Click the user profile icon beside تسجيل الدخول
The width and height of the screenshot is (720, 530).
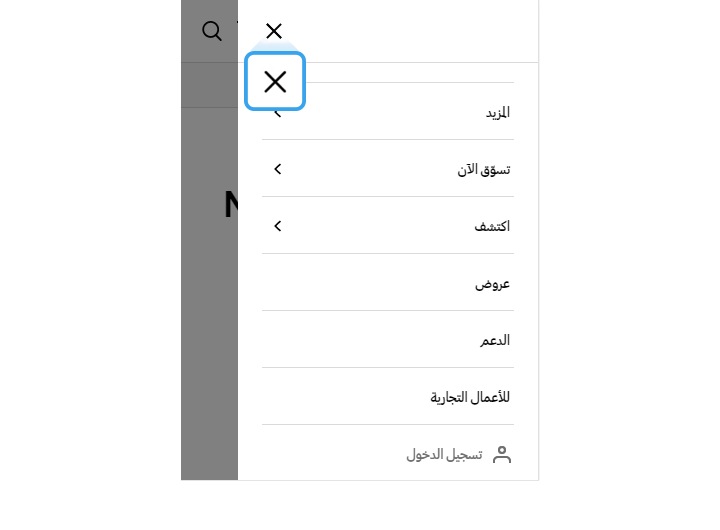(502, 455)
